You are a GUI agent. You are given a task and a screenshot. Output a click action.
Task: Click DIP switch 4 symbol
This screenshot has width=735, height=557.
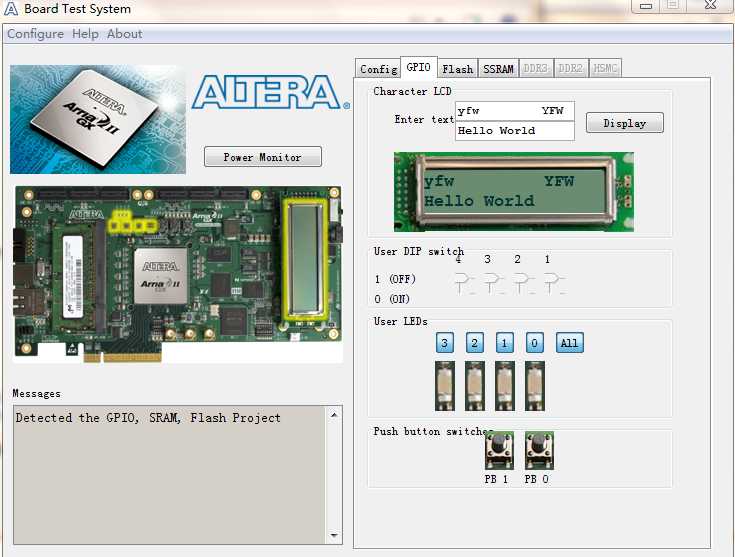(464, 283)
